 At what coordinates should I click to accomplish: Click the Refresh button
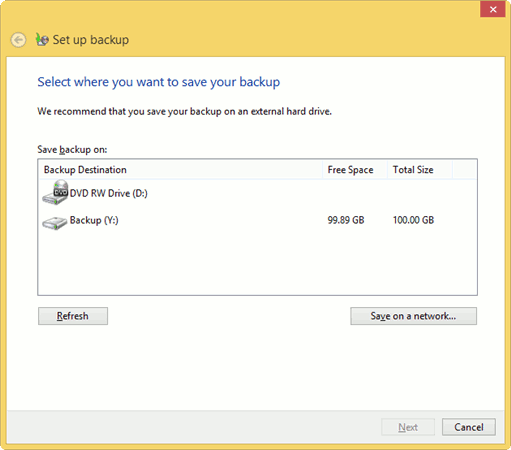coord(73,316)
